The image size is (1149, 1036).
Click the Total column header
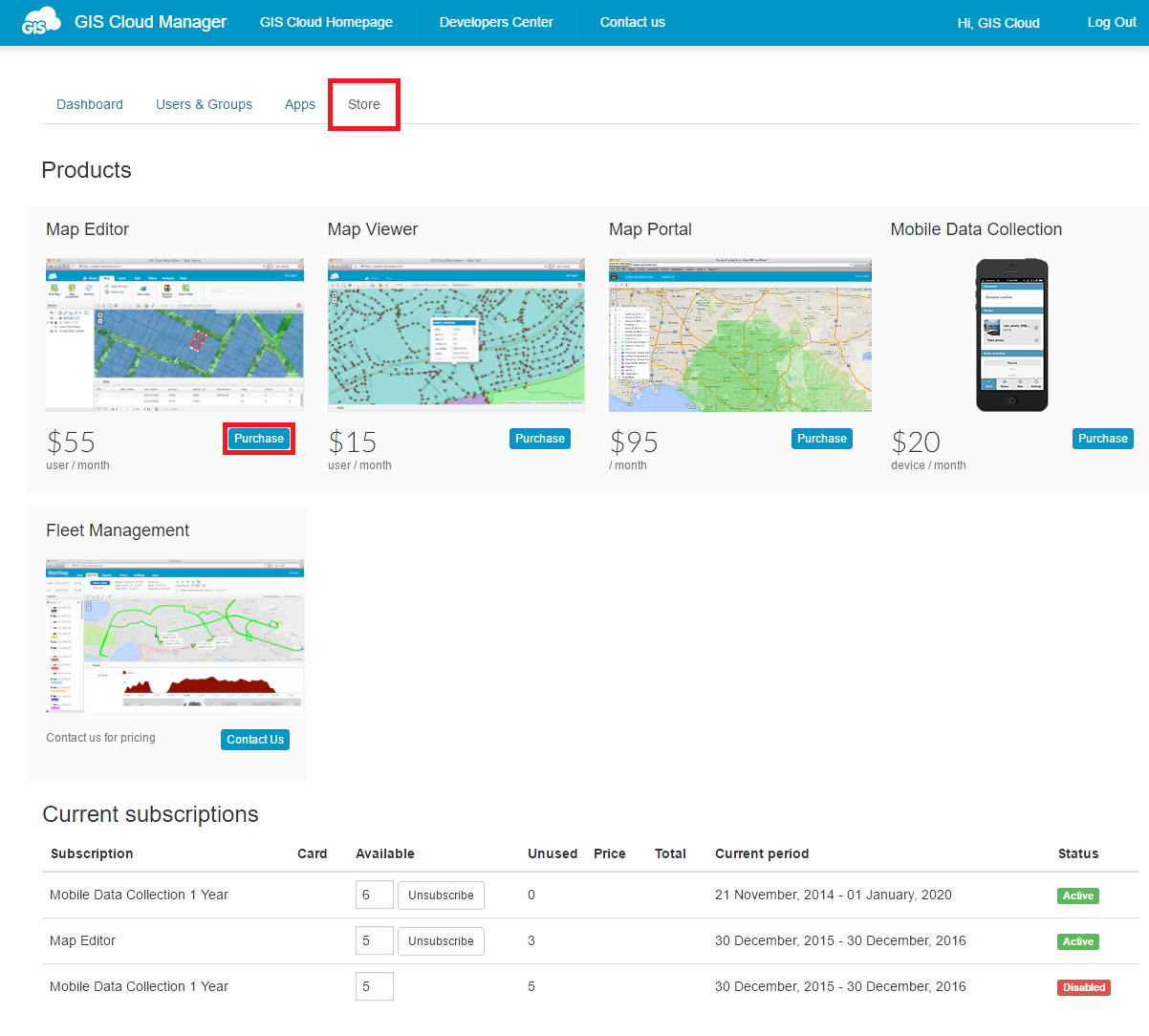[670, 853]
